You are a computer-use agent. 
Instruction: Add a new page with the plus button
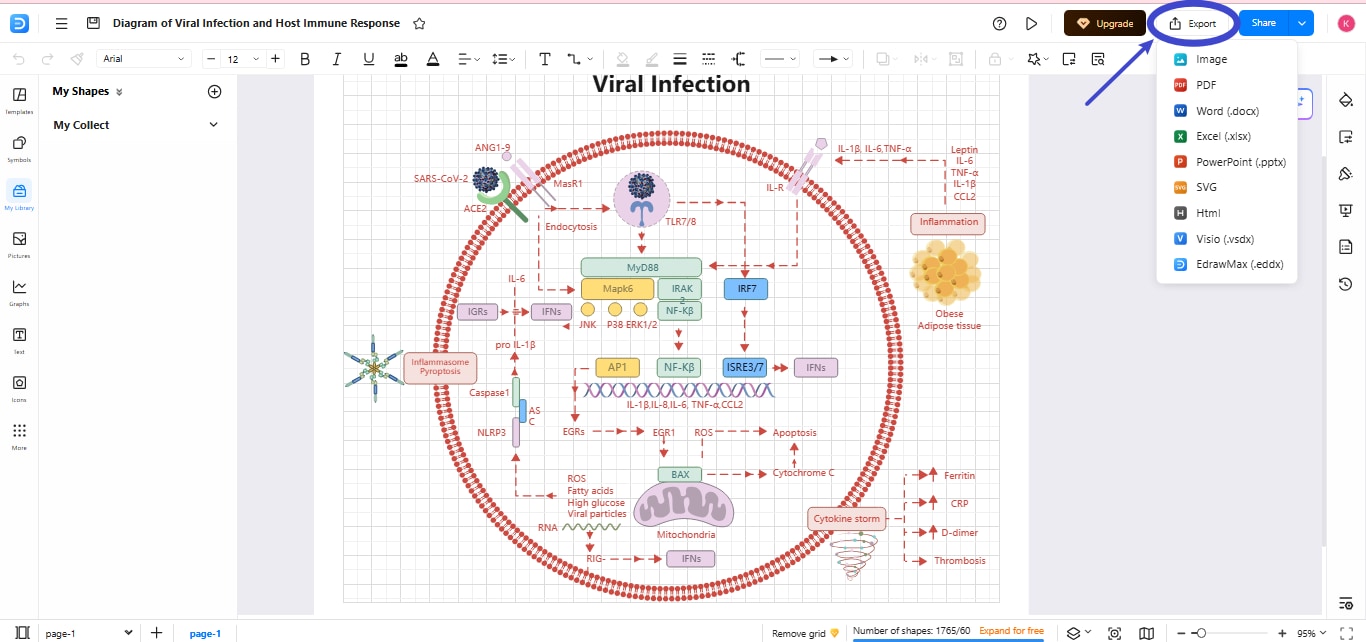tap(156, 632)
